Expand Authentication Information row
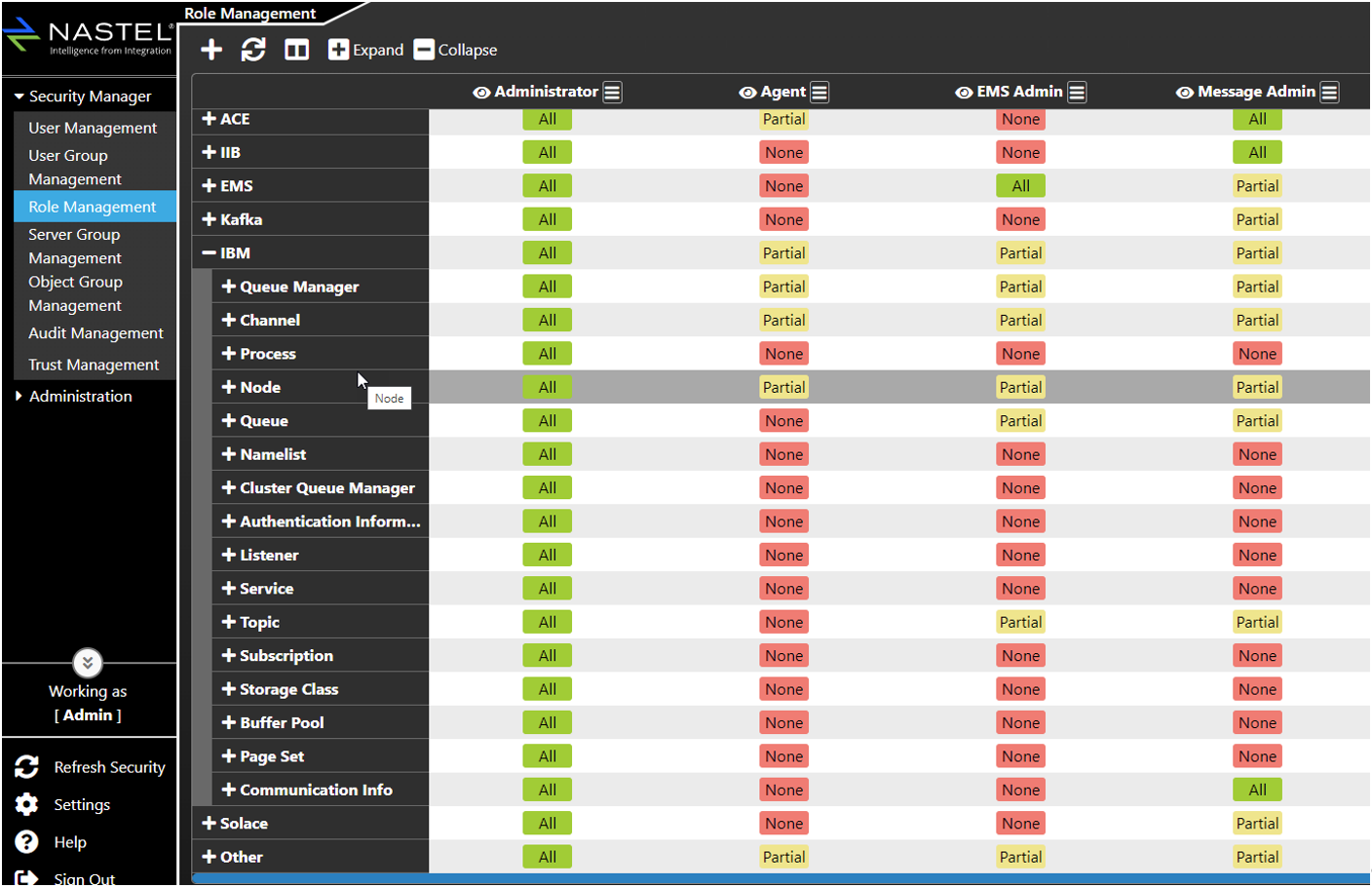The image size is (1372, 888). pyautogui.click(x=229, y=521)
